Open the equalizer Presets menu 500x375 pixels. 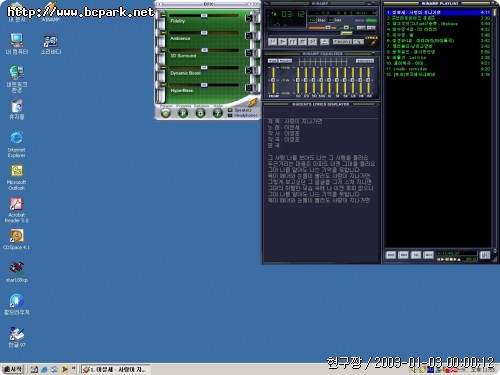point(365,61)
